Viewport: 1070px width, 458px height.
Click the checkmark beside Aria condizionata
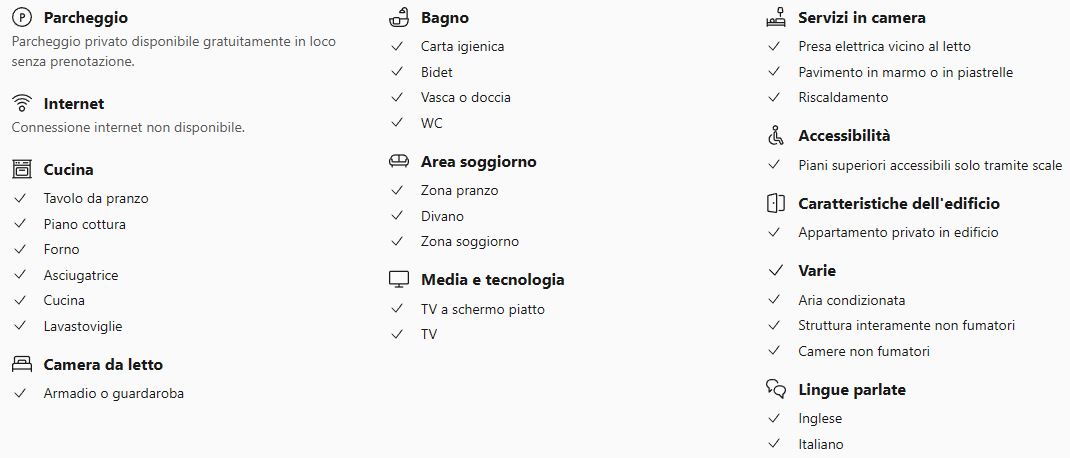pos(774,300)
